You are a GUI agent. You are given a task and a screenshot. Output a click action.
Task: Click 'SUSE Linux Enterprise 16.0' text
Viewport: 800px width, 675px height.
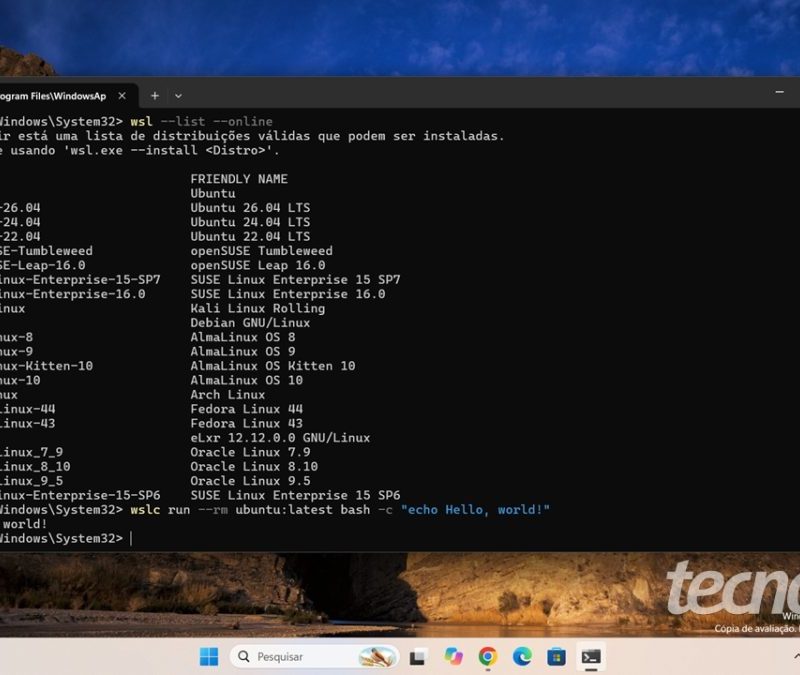288,294
